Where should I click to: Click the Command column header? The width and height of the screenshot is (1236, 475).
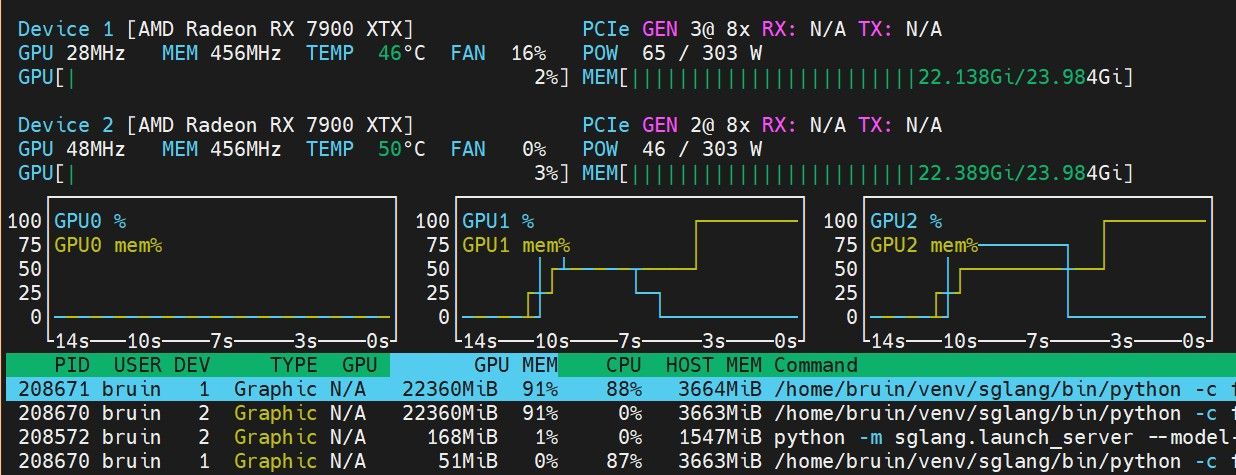816,365
